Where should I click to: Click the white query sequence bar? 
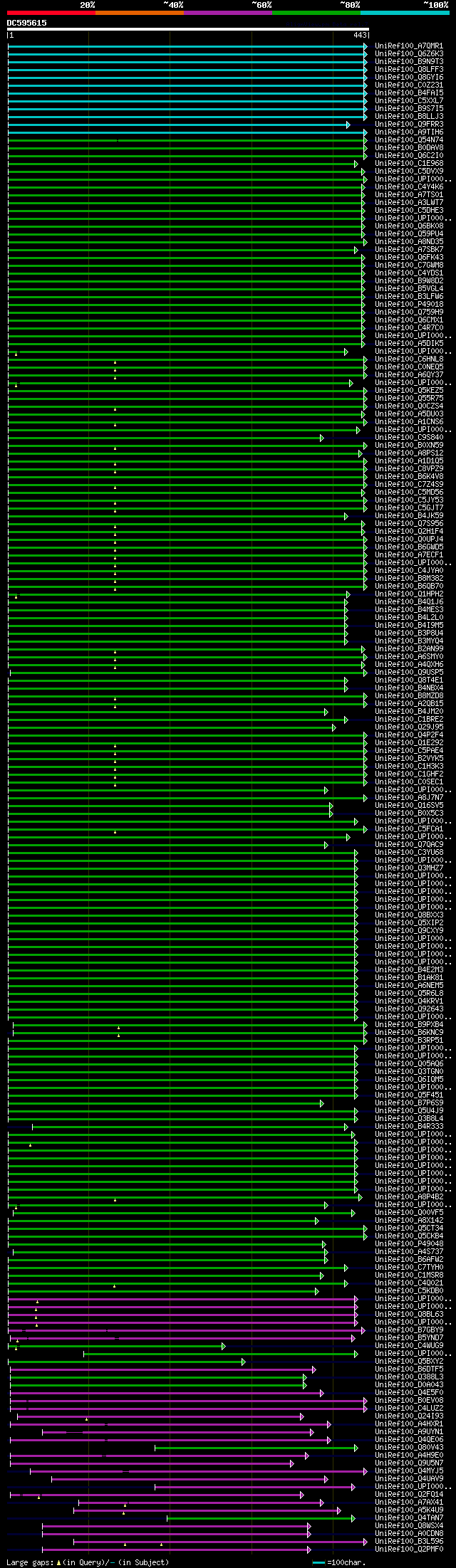[x=188, y=29]
